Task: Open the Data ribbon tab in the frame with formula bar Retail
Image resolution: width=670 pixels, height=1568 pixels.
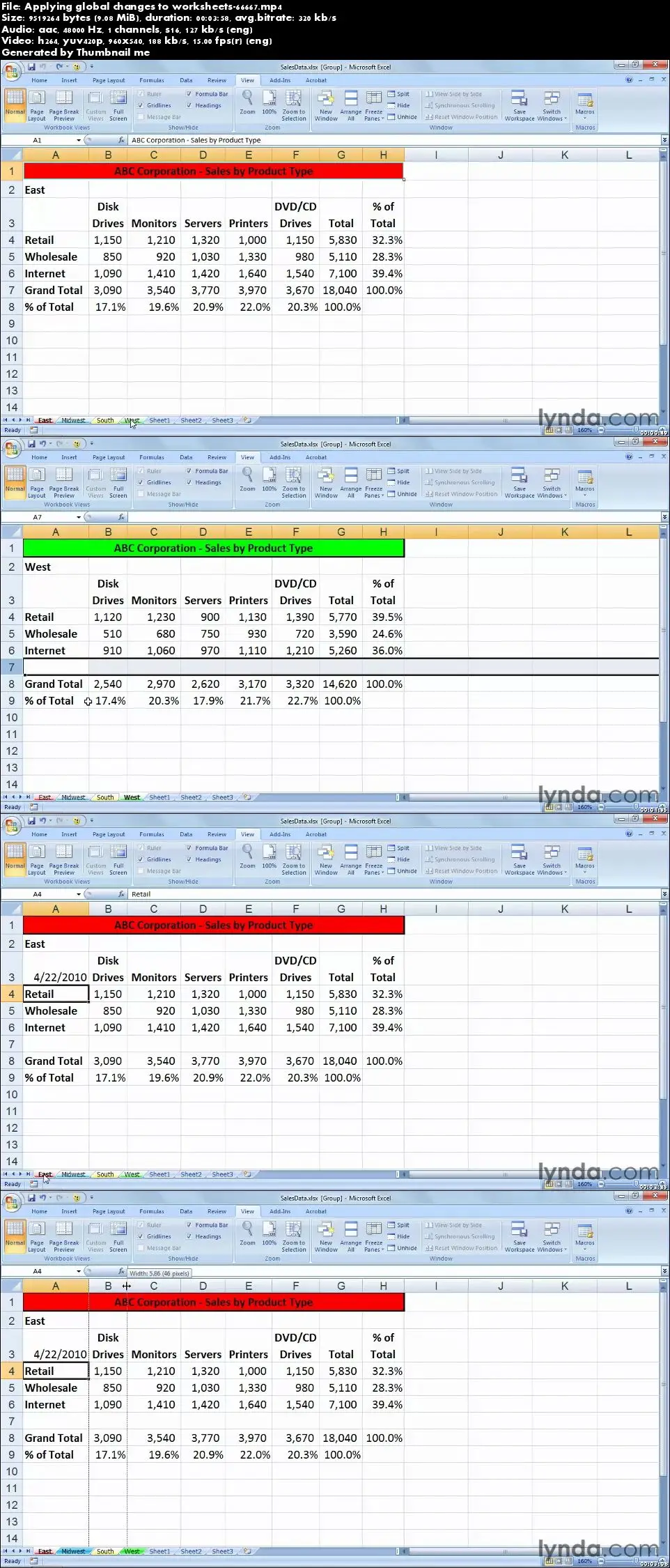Action: (186, 835)
